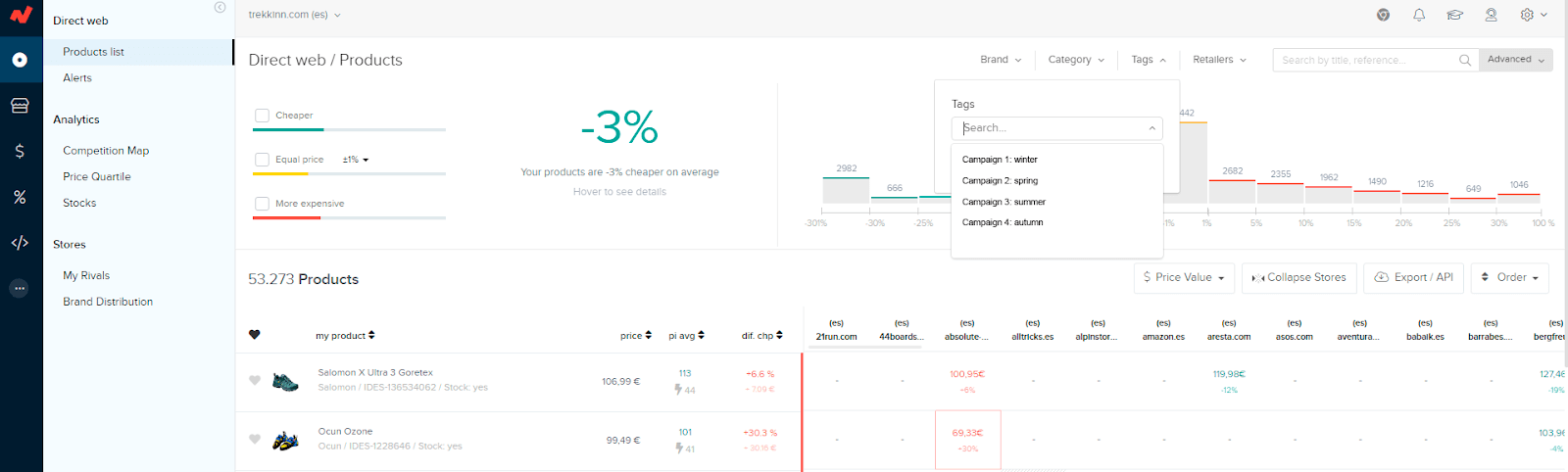Click Export / API button

1413,278
